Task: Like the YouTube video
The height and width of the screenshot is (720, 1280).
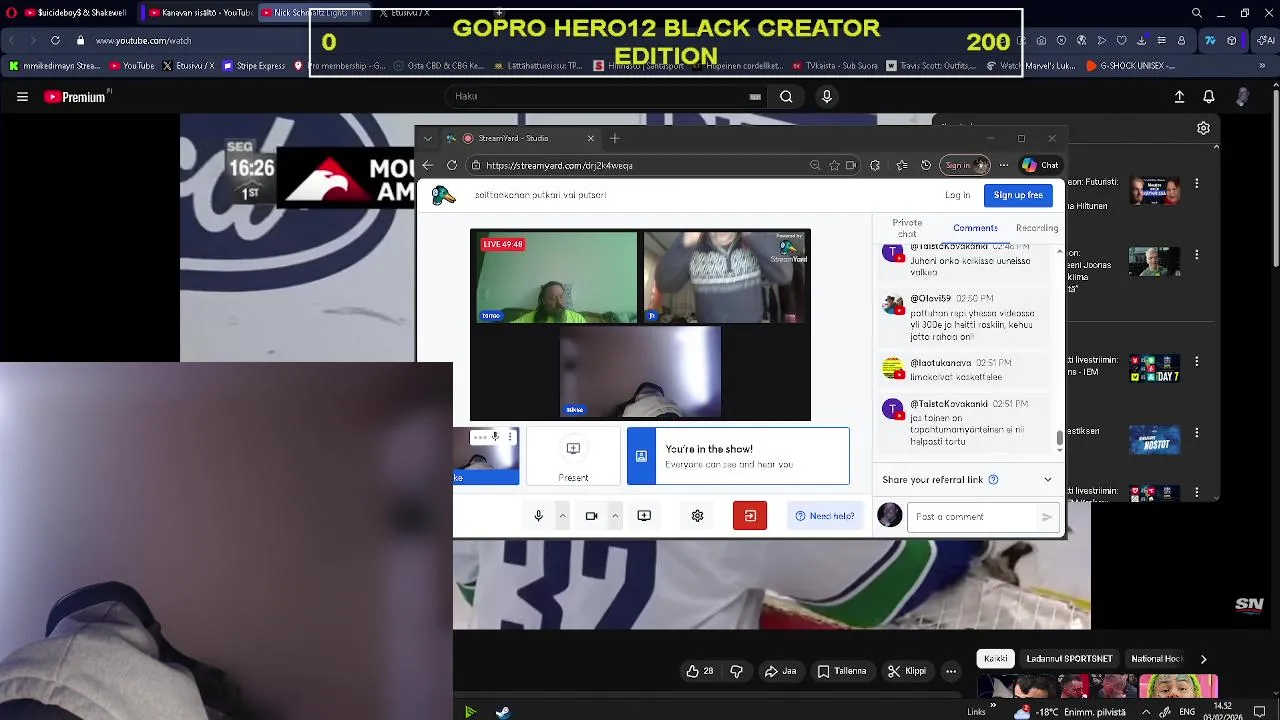Action: 699,671
